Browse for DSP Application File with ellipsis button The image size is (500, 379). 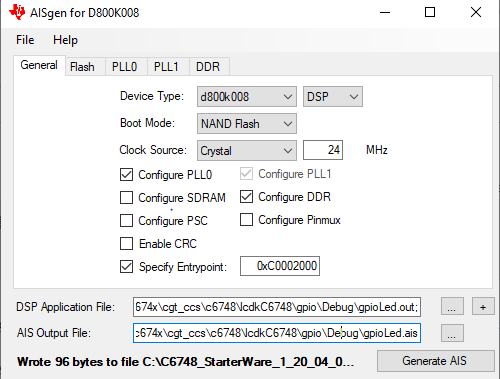tap(452, 307)
